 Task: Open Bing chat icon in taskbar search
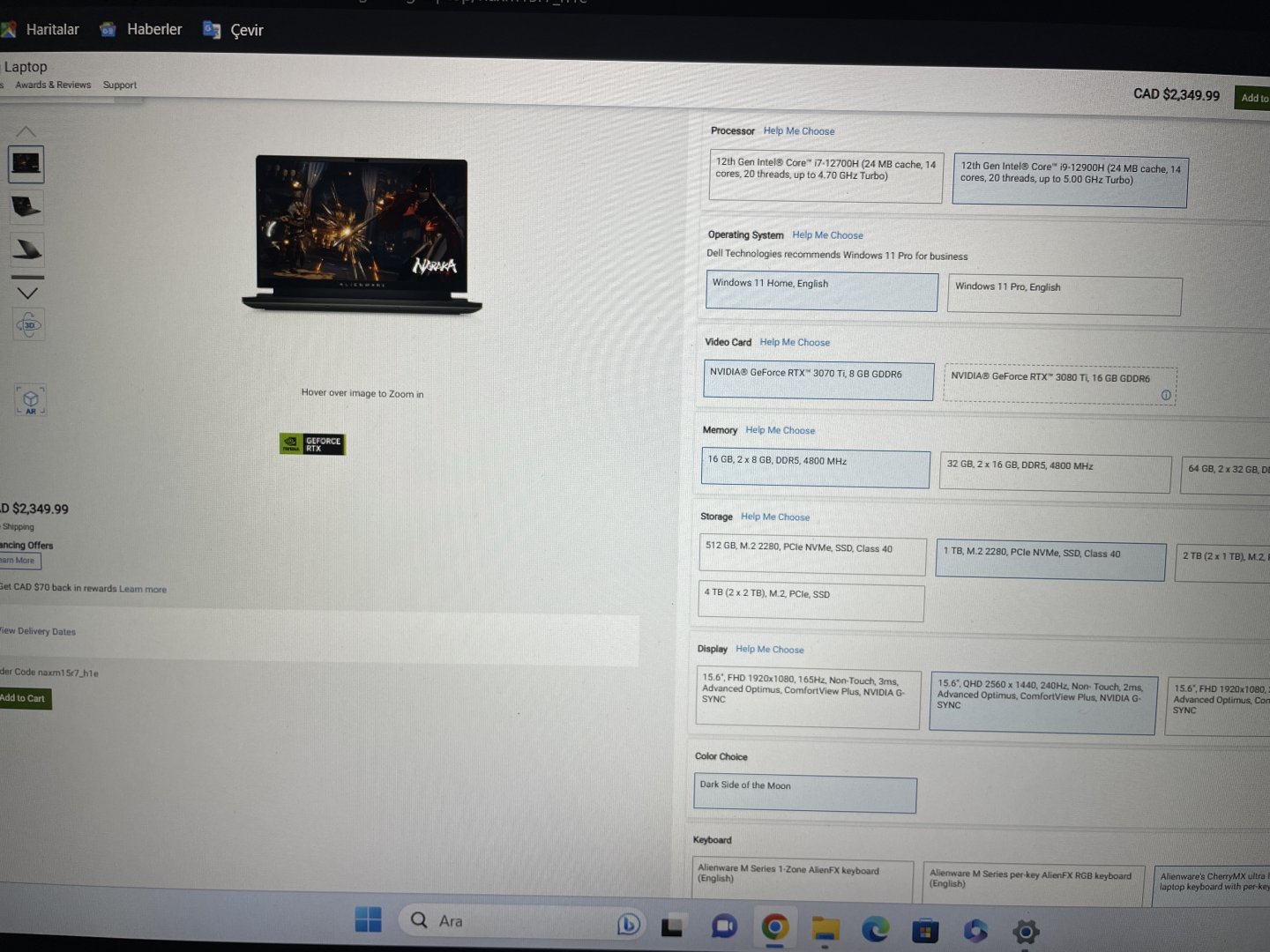(x=628, y=923)
